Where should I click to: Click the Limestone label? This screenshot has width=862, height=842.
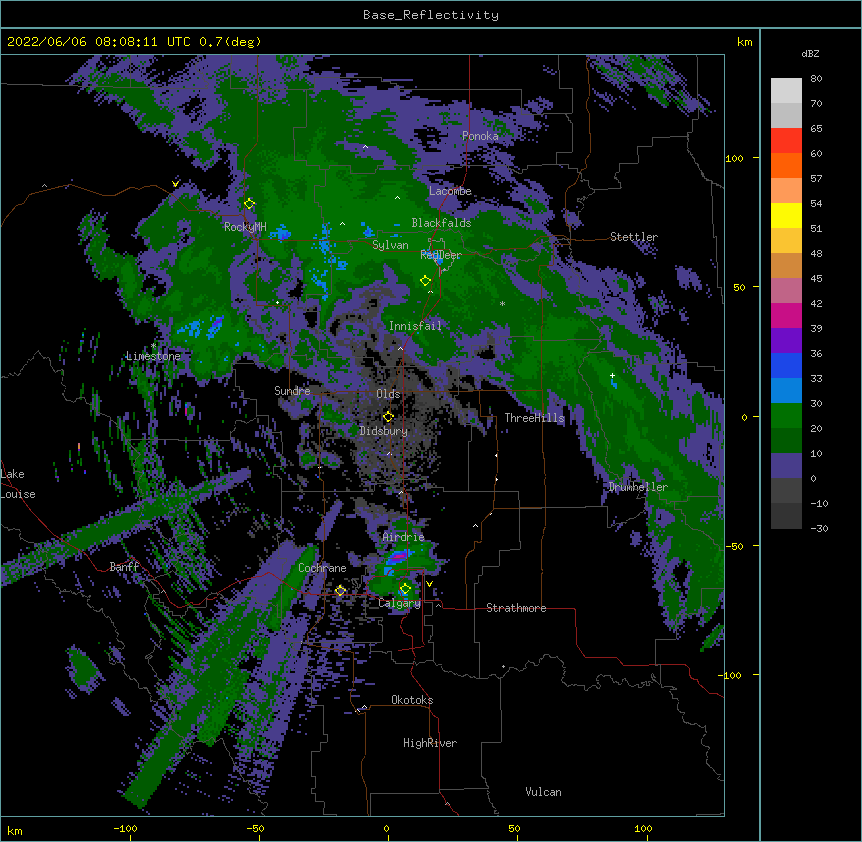(153, 356)
